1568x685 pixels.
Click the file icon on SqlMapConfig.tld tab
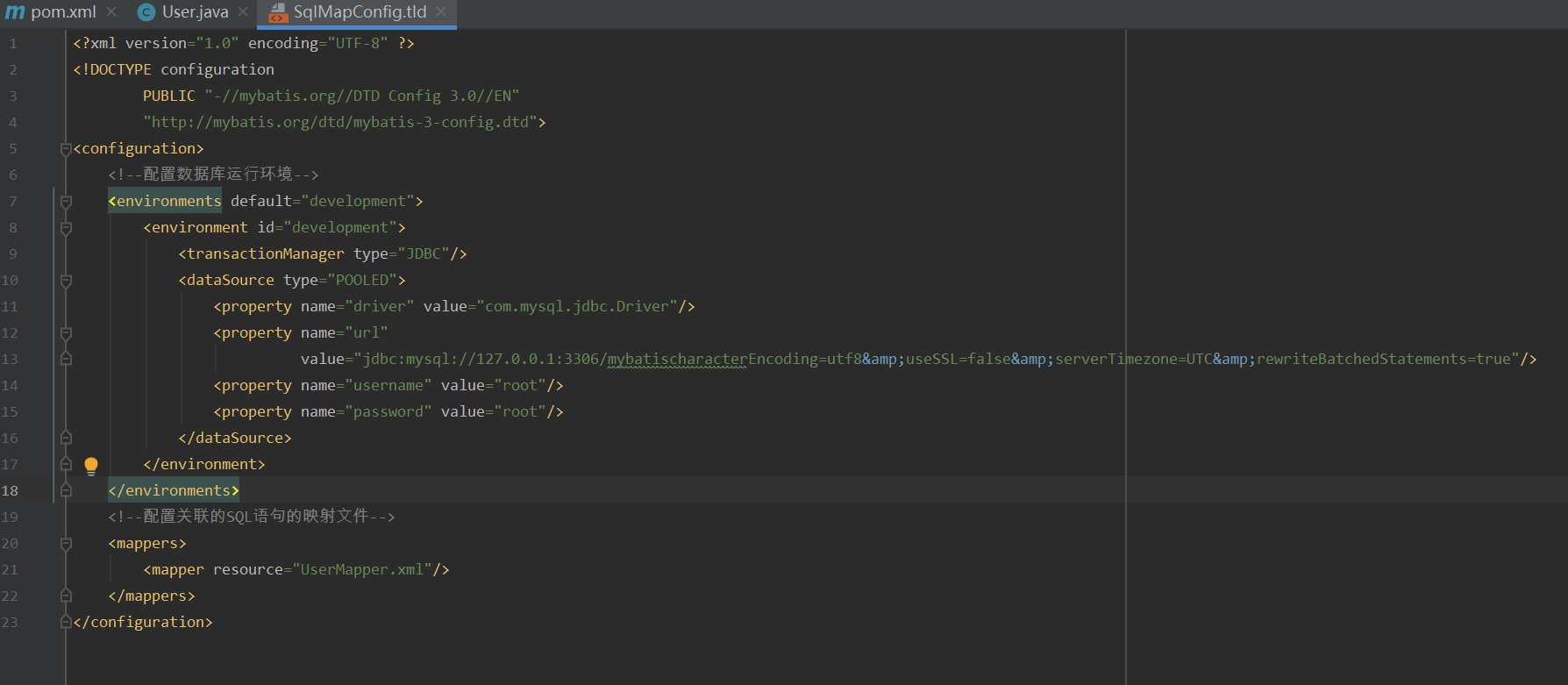[x=278, y=12]
